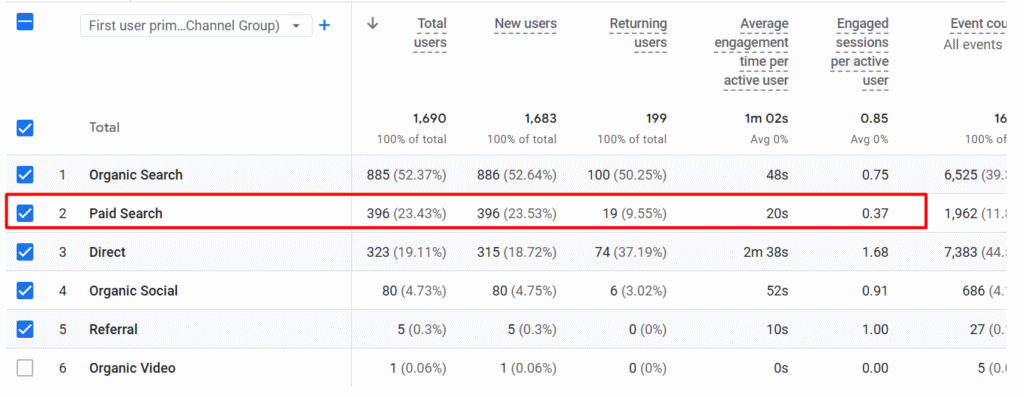The image size is (1024, 397).
Task: Uncheck the Organic Social row checkbox
Action: coord(25,291)
